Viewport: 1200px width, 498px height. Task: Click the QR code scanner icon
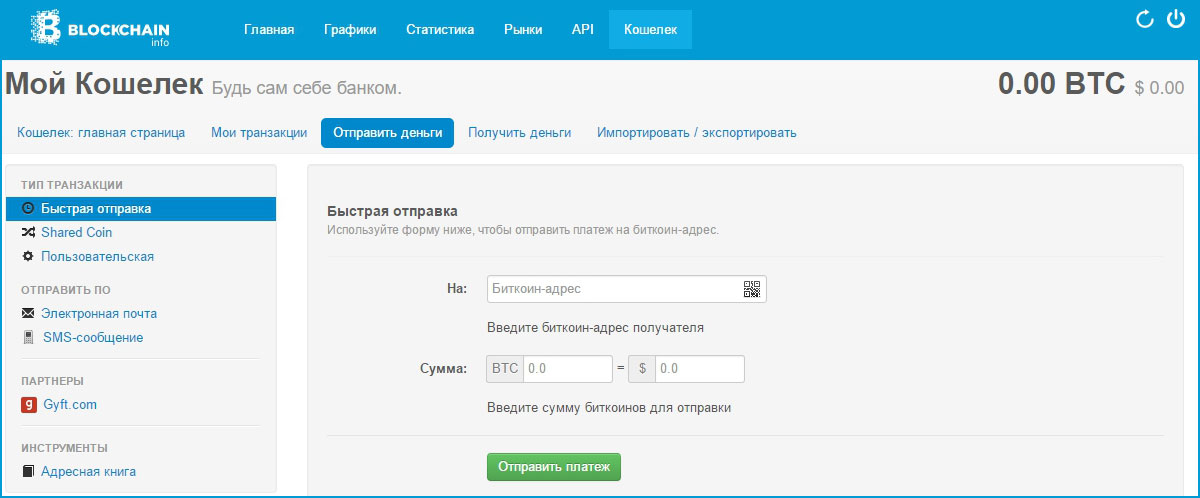[x=752, y=289]
